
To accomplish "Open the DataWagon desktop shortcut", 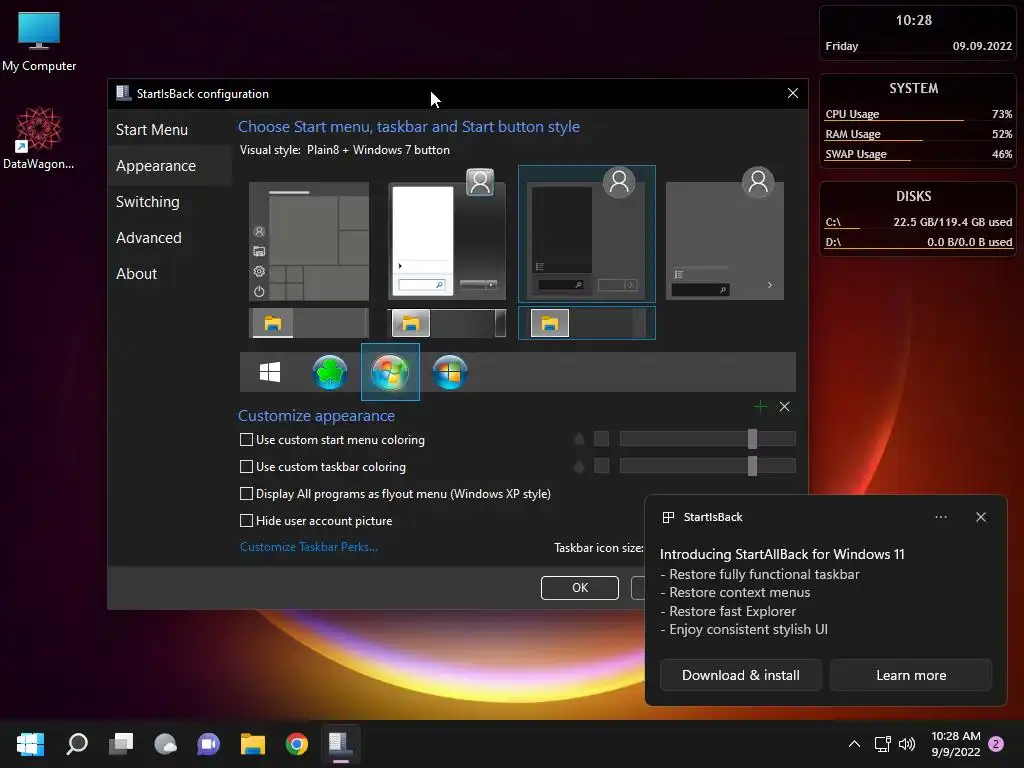I will point(39,138).
